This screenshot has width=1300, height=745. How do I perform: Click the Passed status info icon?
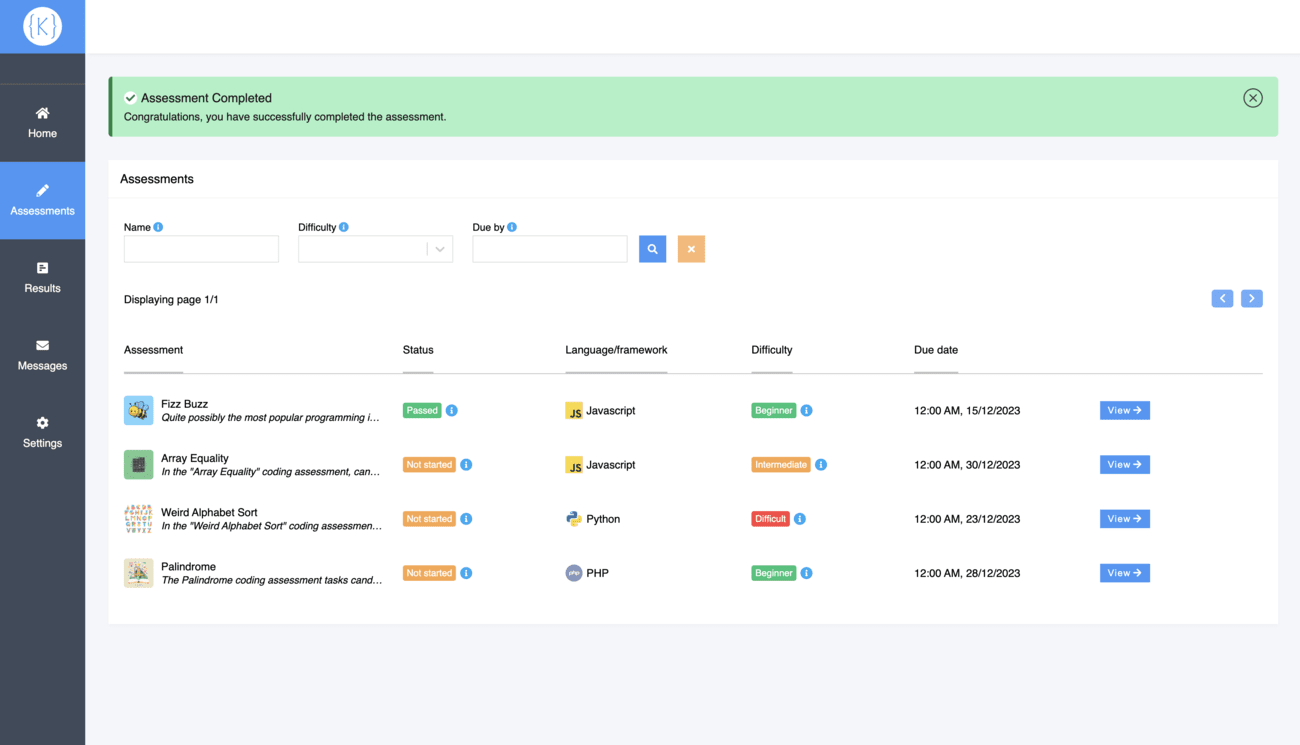tap(452, 410)
